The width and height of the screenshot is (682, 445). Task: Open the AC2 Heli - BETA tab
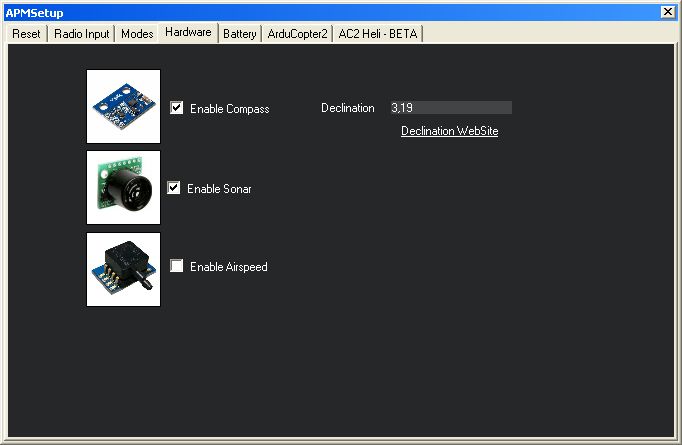click(x=378, y=33)
